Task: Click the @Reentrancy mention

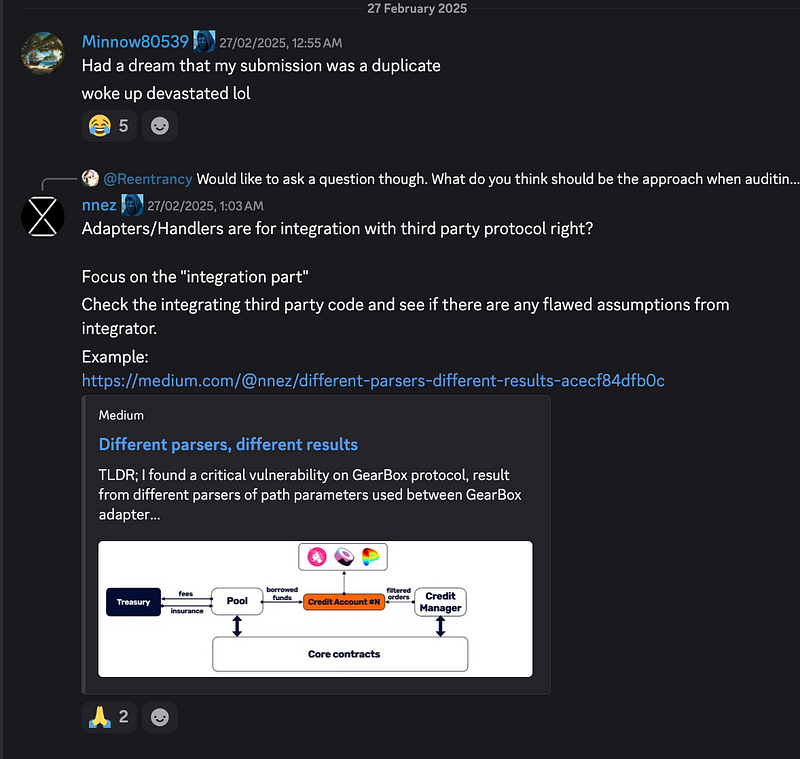Action: click(147, 179)
